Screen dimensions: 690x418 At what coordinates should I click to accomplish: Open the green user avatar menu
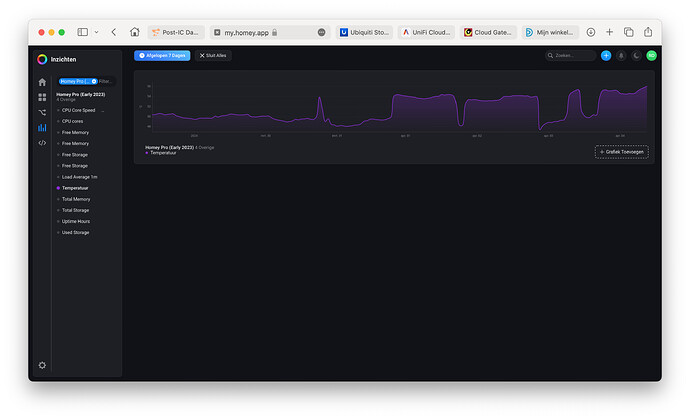652,55
